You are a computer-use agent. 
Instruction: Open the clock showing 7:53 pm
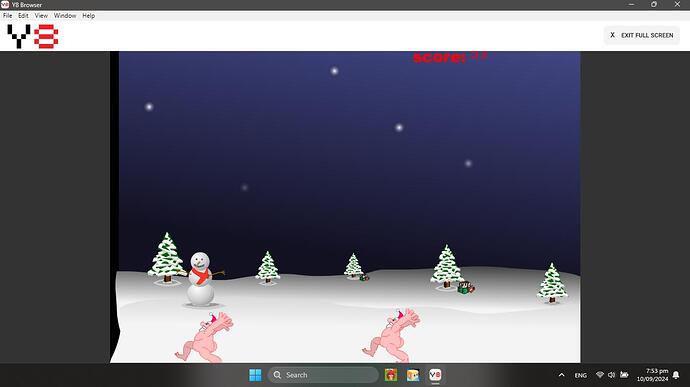(x=653, y=375)
